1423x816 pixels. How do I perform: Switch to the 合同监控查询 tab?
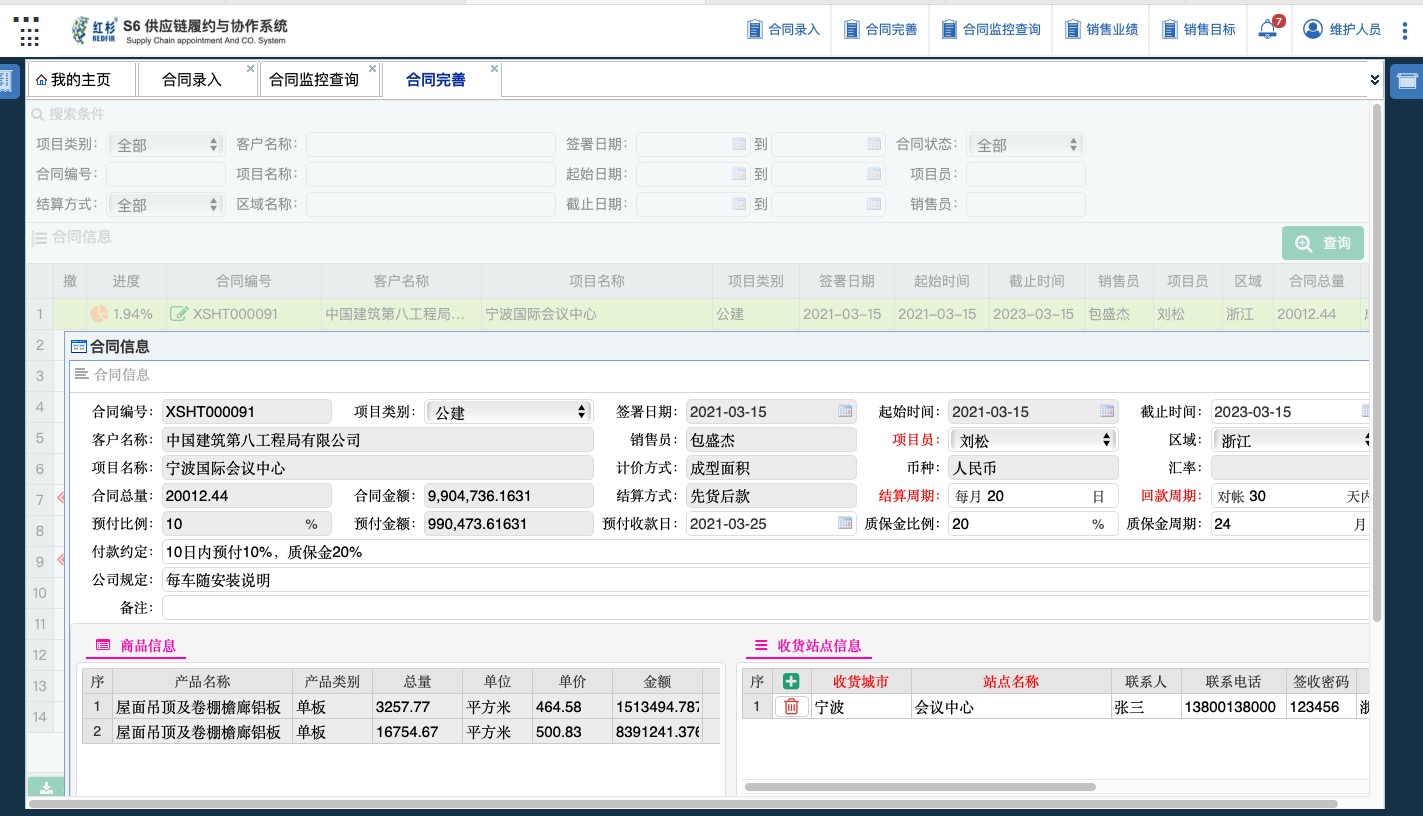pos(314,80)
